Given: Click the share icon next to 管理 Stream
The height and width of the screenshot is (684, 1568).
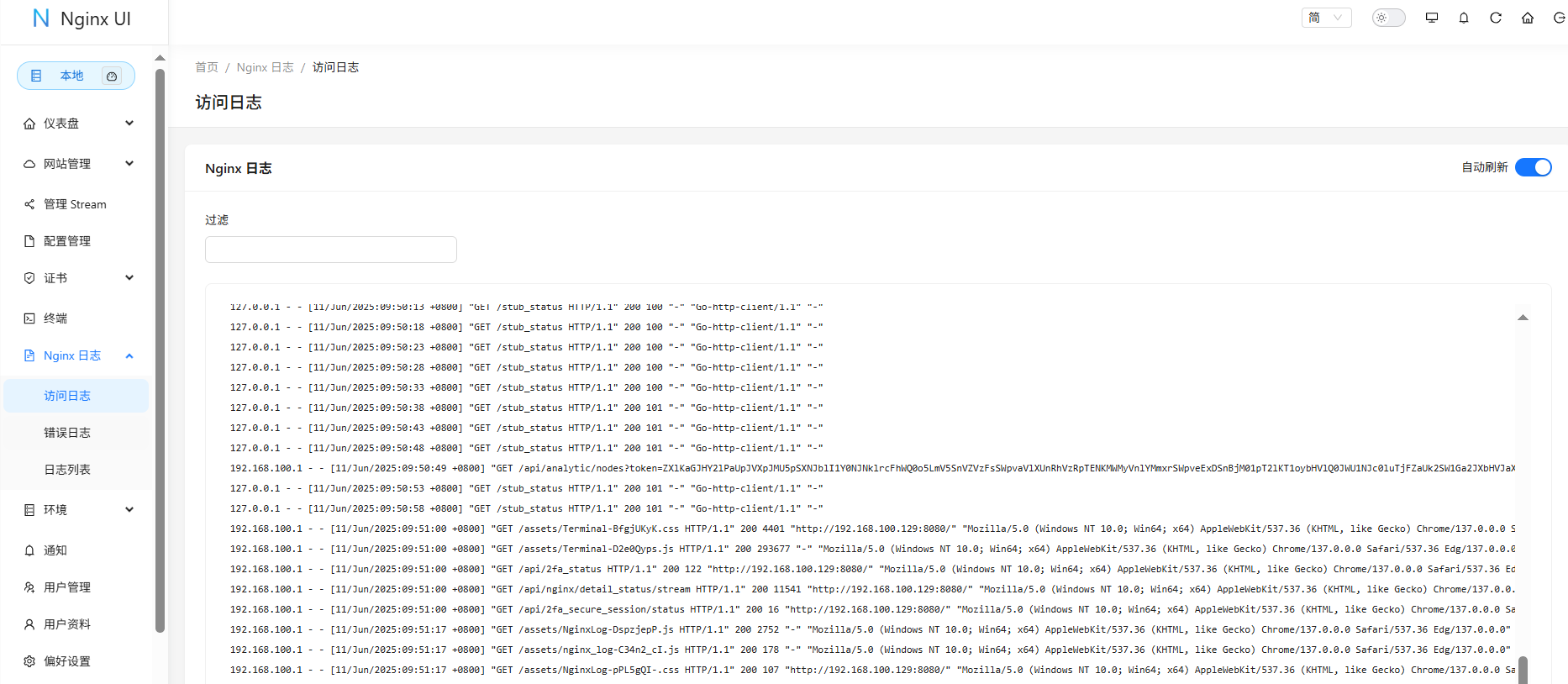Looking at the screenshot, I should point(29,204).
